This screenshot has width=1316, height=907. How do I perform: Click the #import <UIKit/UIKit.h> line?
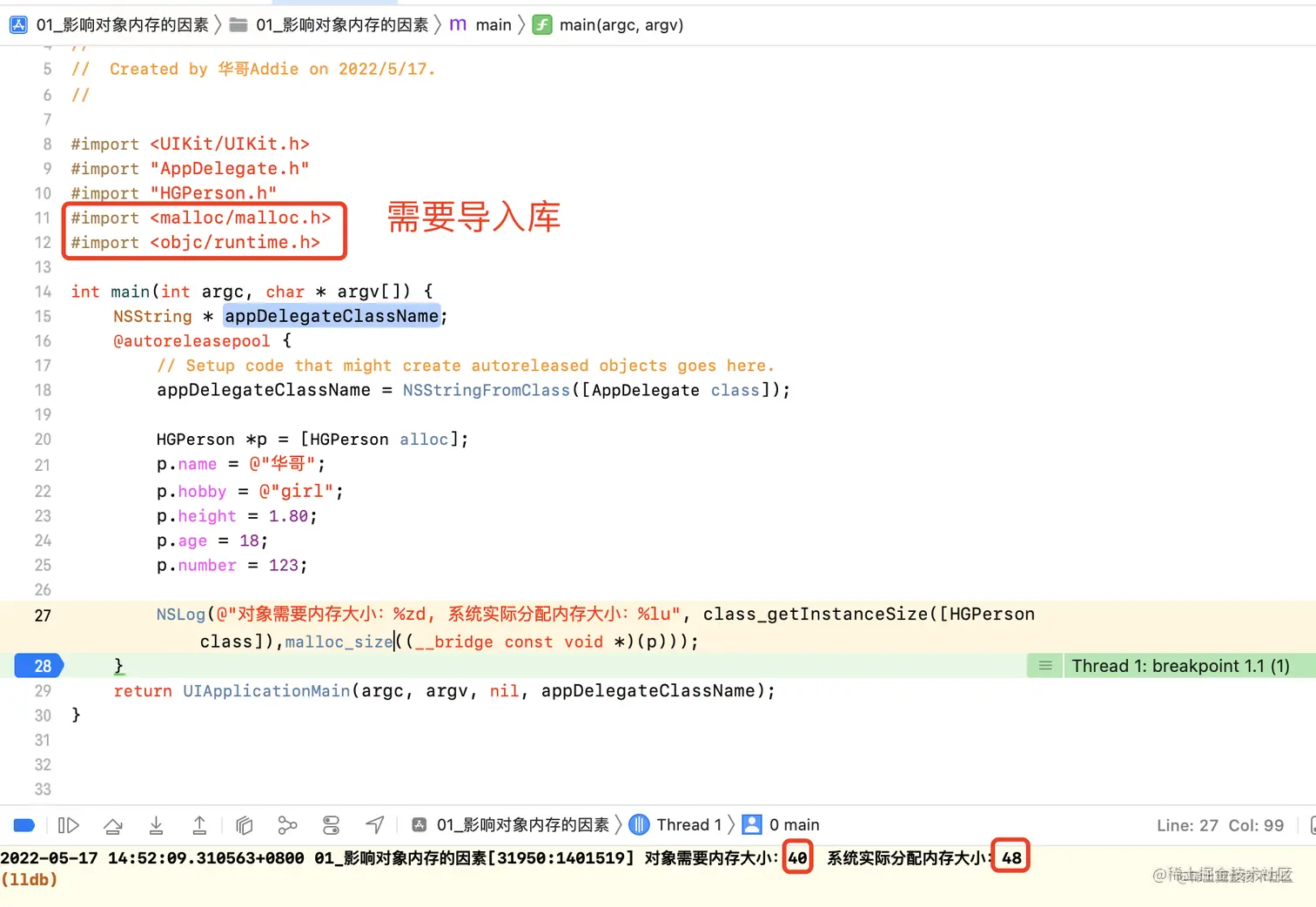pos(190,144)
